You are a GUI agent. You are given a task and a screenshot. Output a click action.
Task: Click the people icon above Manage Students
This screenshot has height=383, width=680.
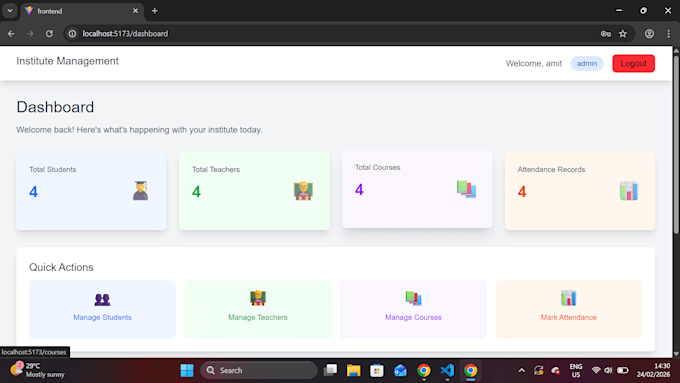102,299
